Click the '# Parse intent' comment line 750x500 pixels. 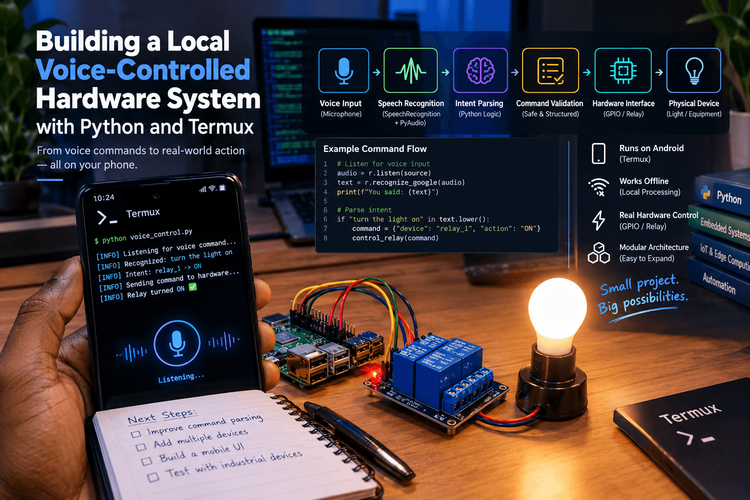[364, 210]
